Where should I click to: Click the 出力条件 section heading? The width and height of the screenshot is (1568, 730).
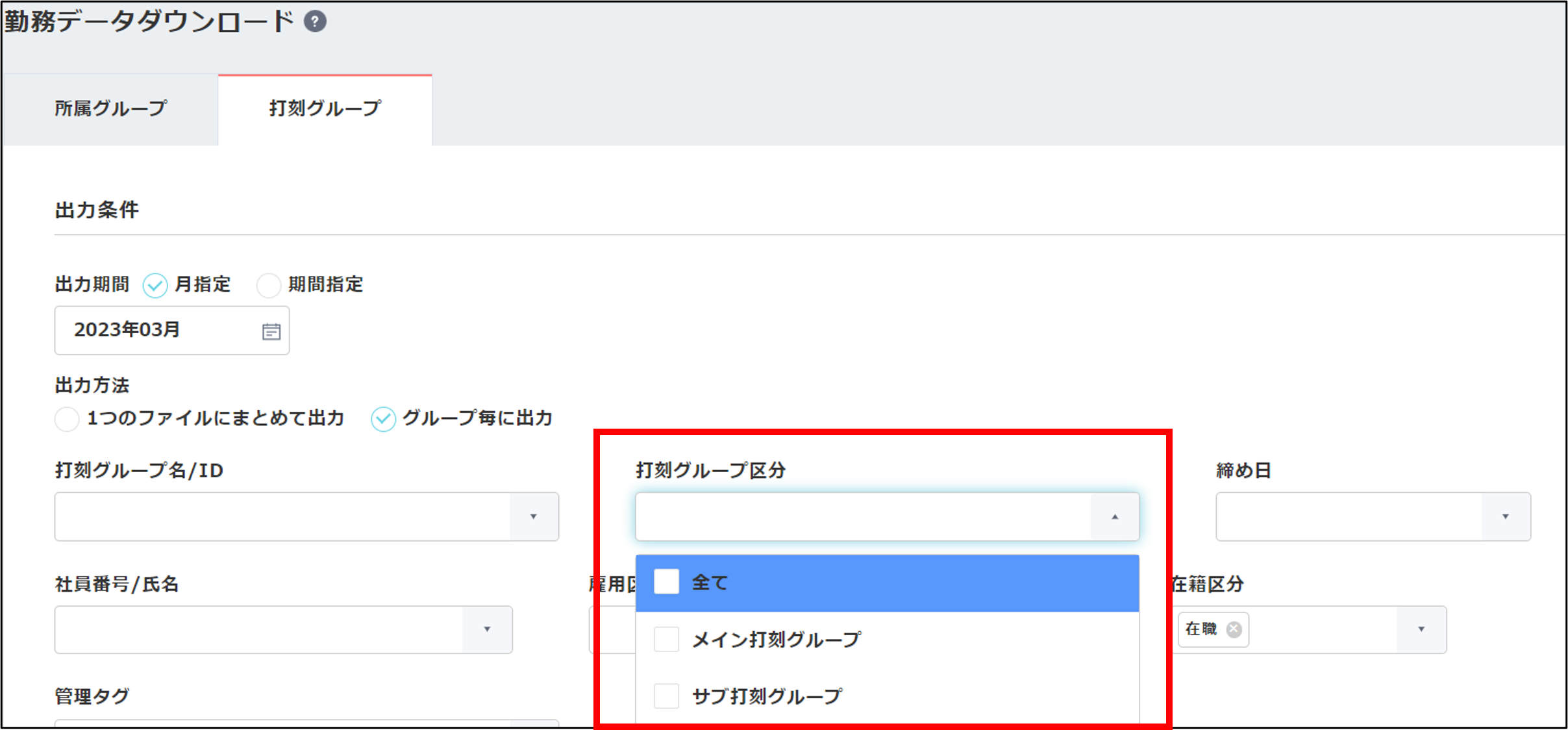[97, 210]
